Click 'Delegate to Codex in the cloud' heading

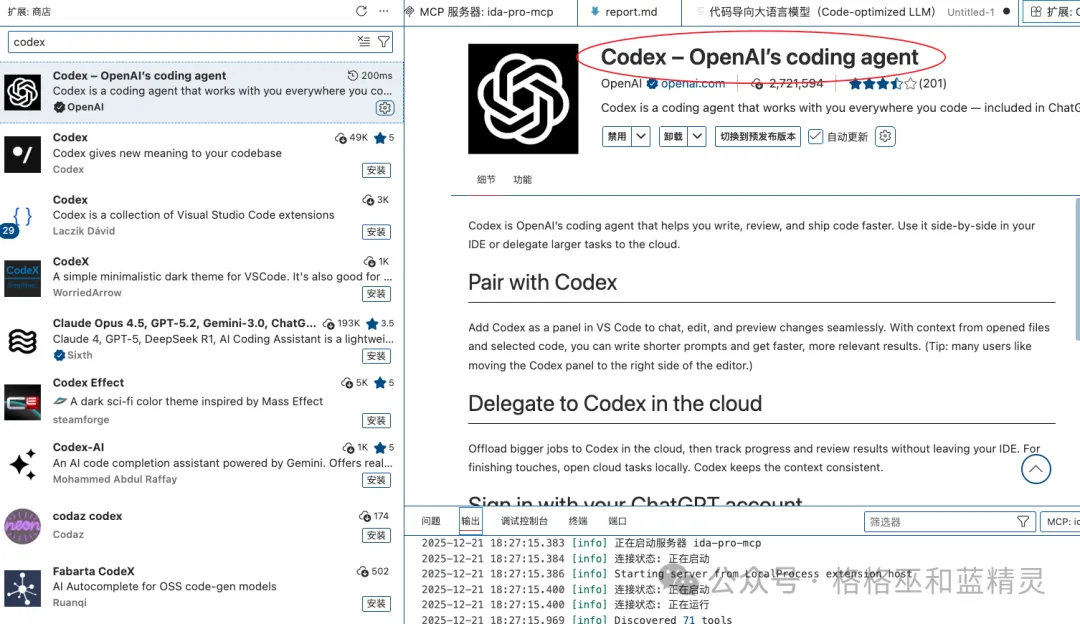[x=615, y=404]
